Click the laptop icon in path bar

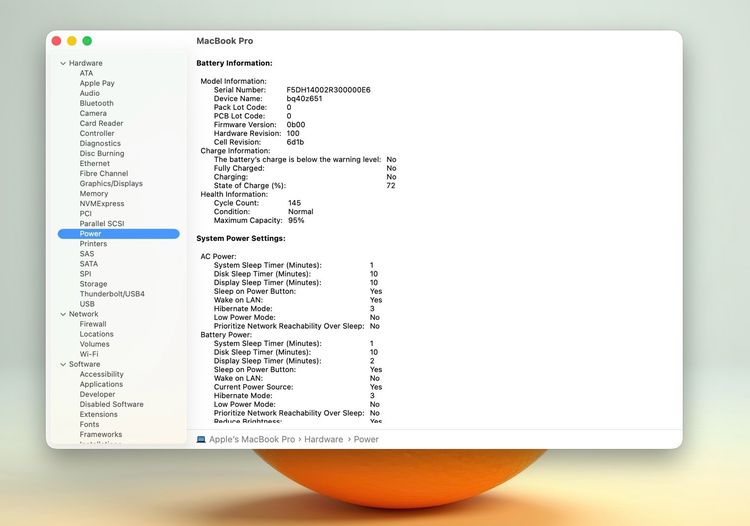(201, 439)
